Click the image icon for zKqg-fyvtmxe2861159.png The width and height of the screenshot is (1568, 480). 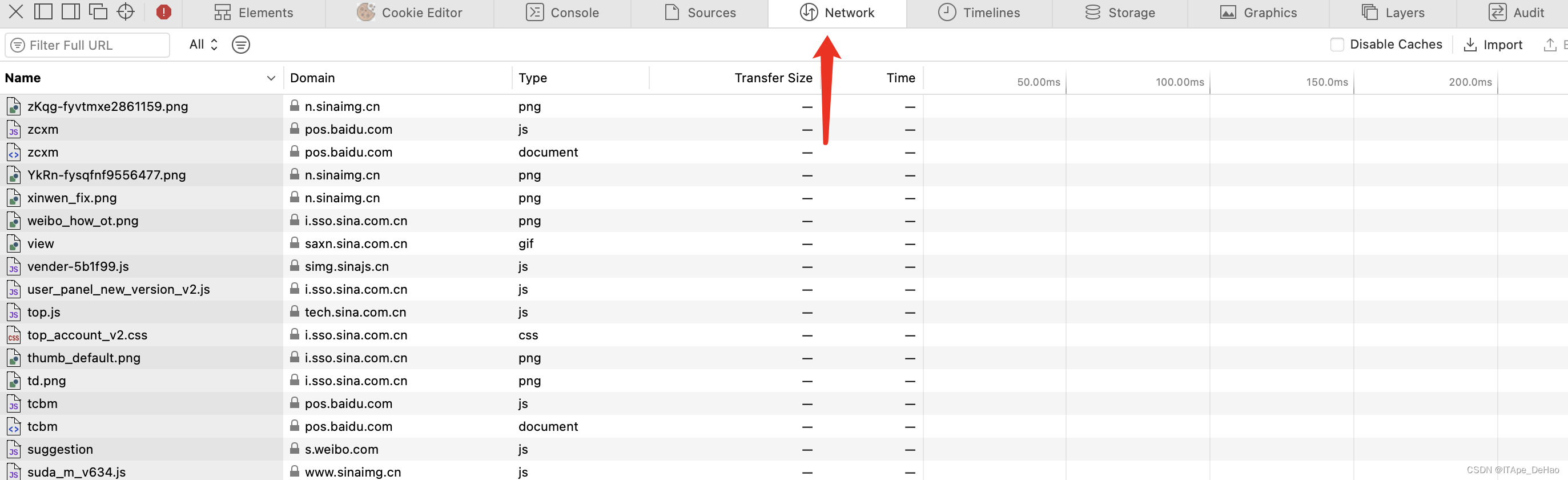coord(13,107)
